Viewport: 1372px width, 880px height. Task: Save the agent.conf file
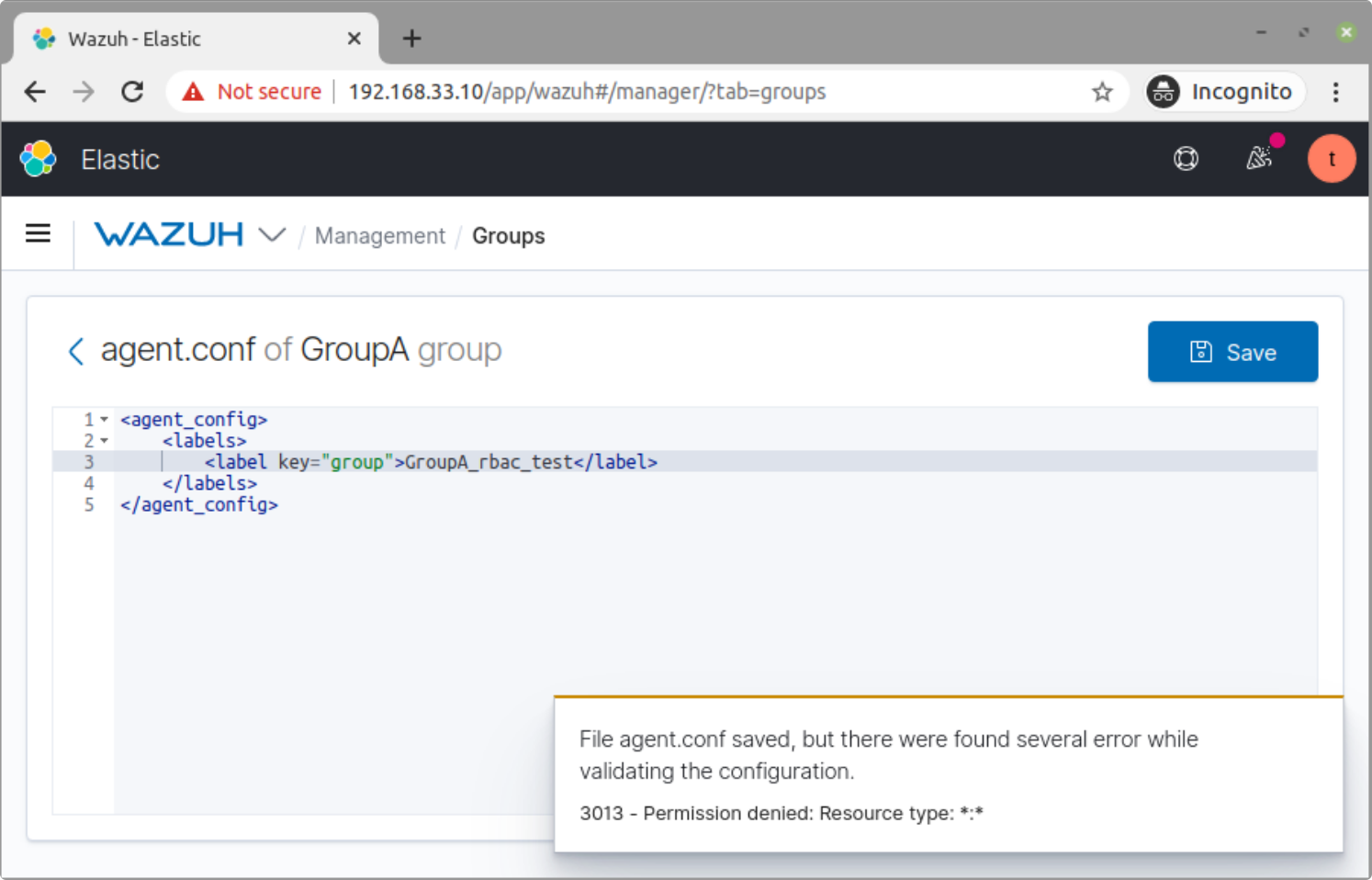tap(1231, 352)
